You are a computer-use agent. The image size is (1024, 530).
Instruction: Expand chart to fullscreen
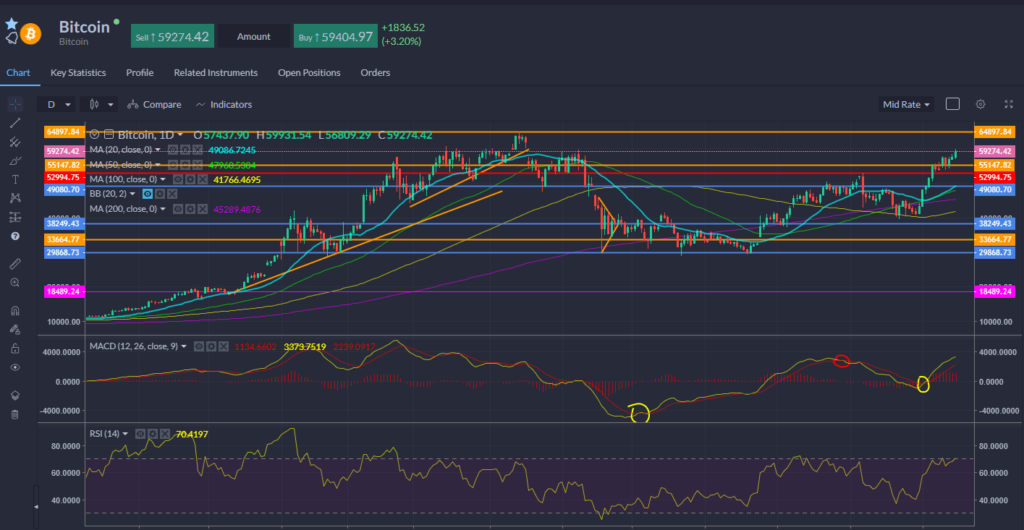coord(1008,104)
